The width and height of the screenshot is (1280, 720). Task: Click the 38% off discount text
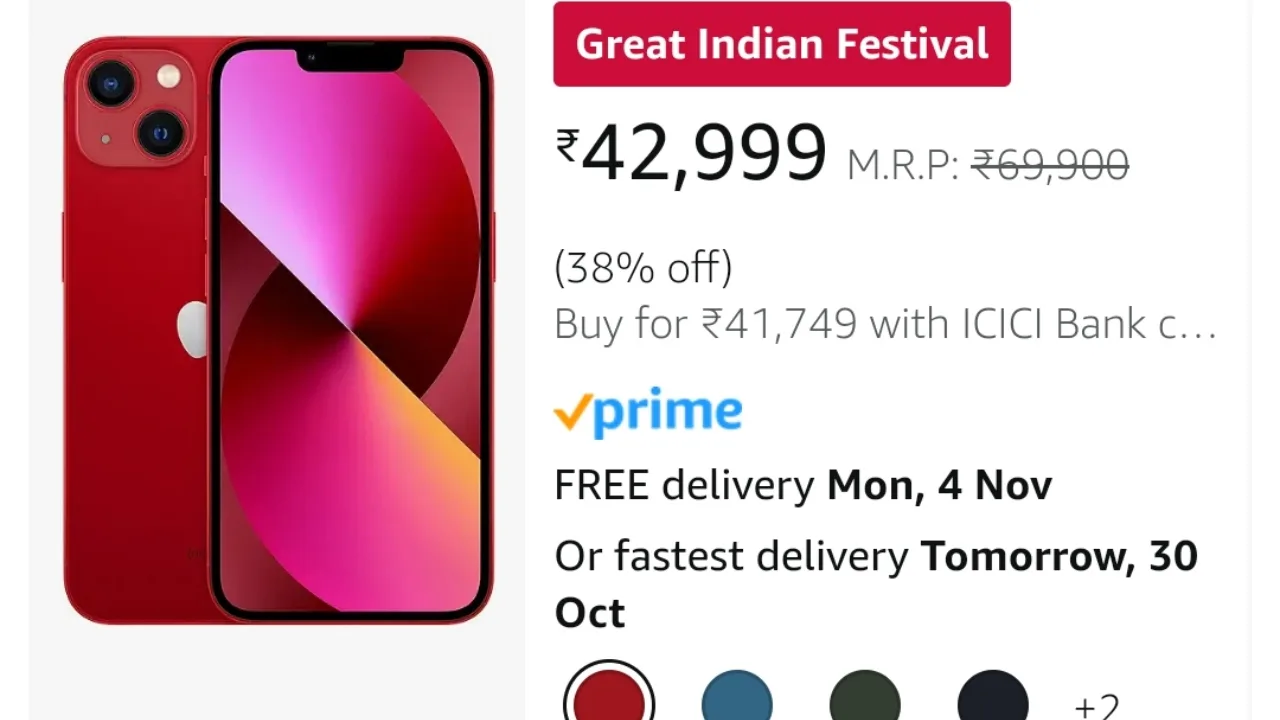click(x=643, y=268)
